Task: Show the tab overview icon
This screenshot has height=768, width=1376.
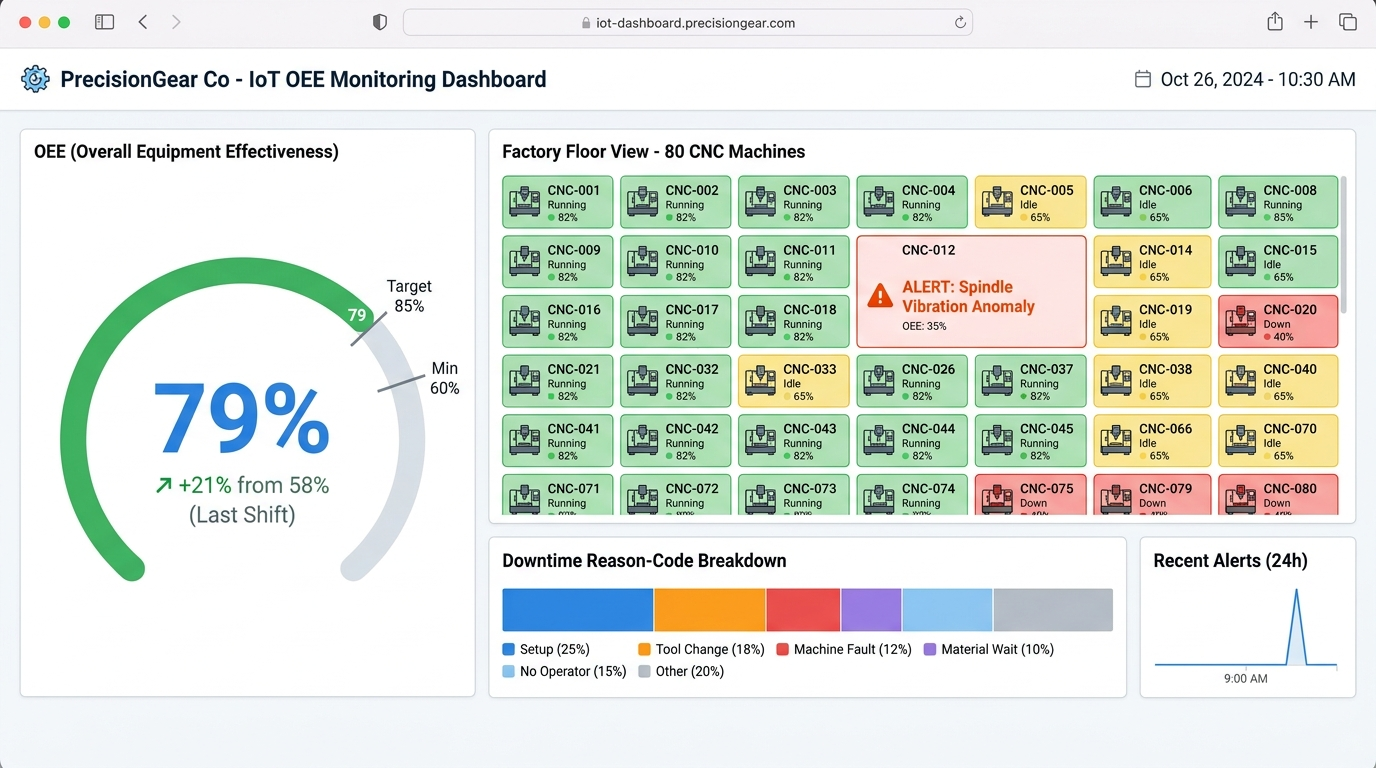Action: (x=1348, y=22)
